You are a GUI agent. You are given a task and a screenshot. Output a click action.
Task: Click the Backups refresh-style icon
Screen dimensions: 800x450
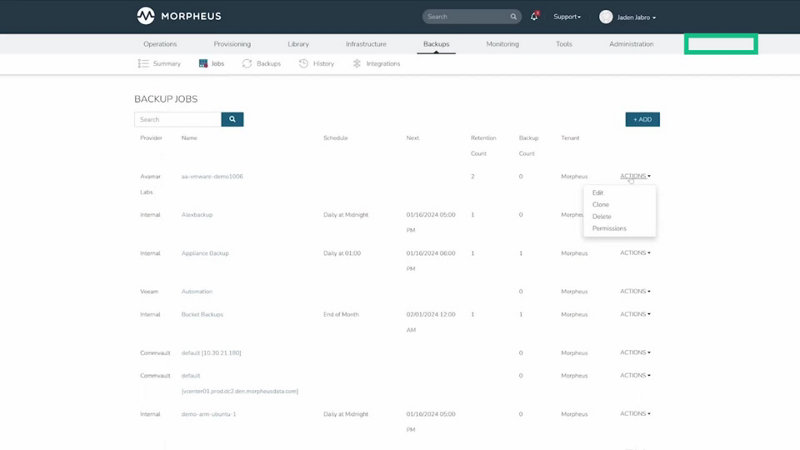(x=247, y=63)
